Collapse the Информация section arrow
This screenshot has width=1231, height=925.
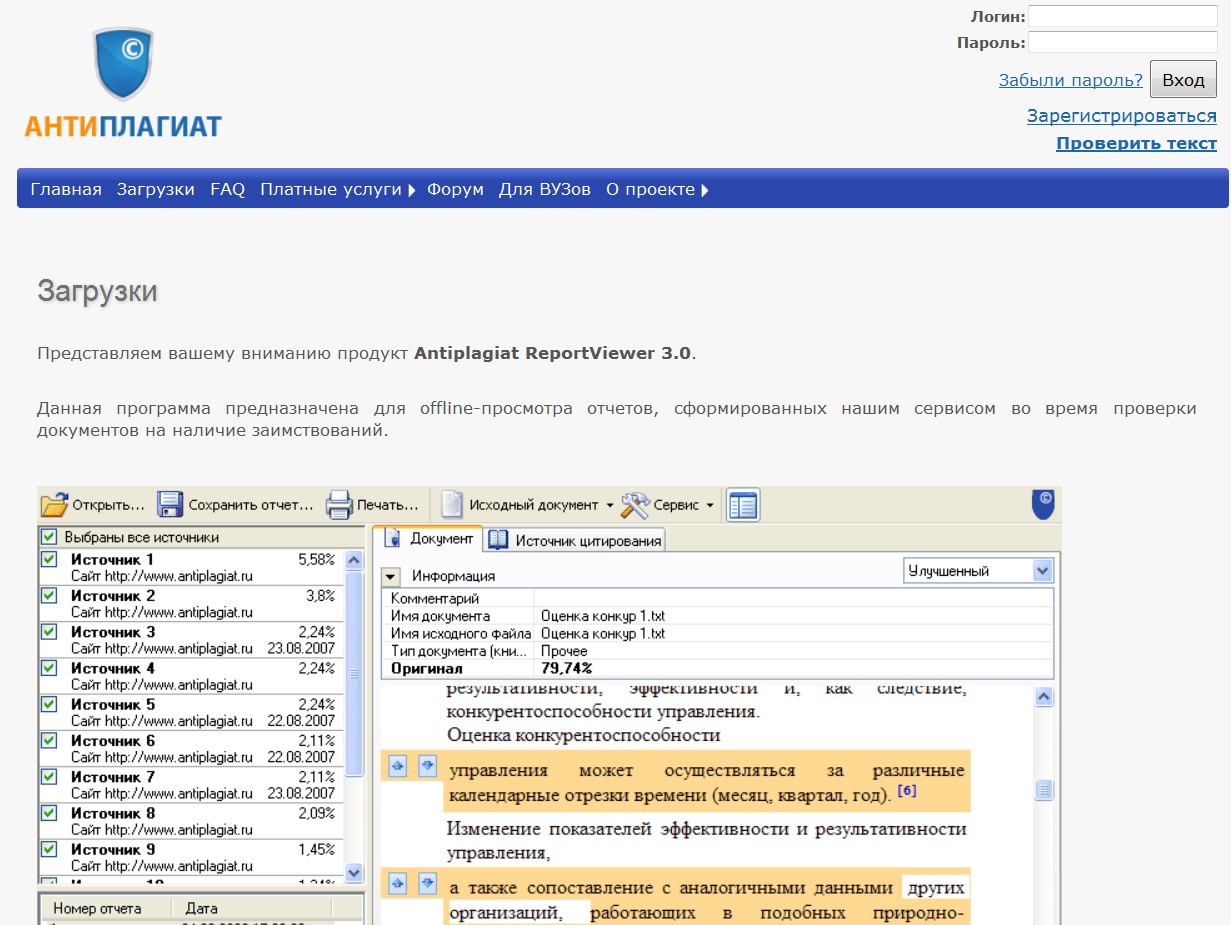tap(392, 577)
